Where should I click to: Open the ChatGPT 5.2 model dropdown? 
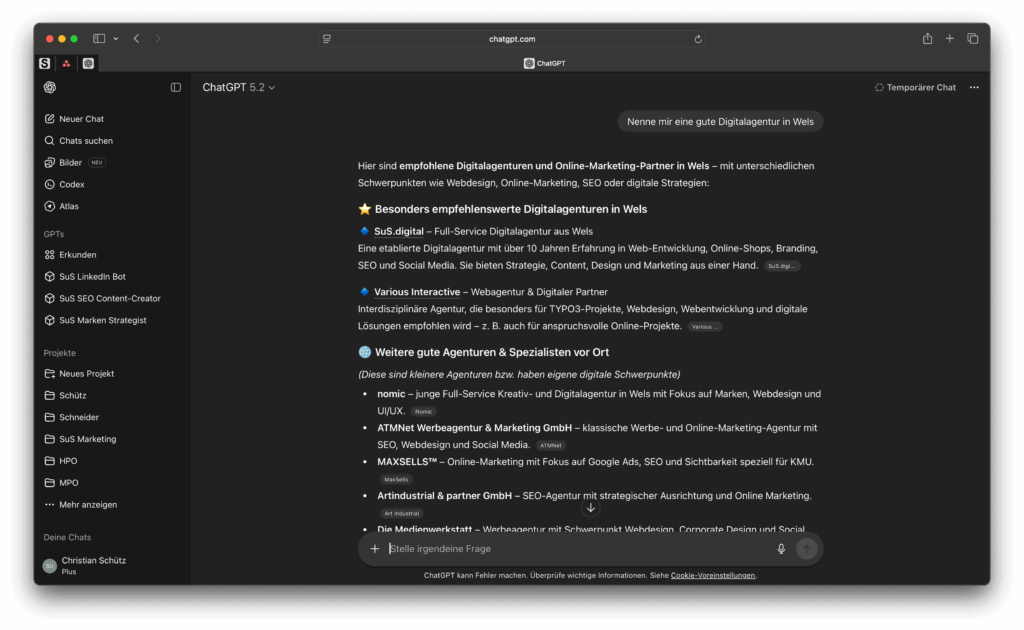click(x=239, y=88)
